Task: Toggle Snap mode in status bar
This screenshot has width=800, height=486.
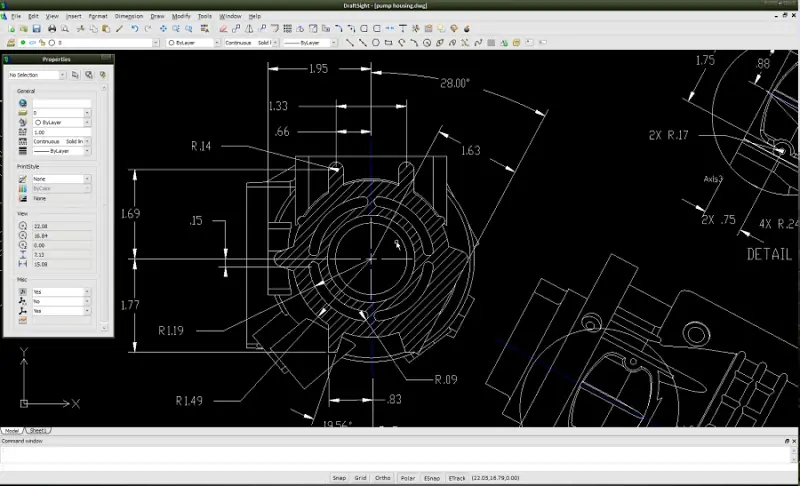Action: [x=339, y=478]
